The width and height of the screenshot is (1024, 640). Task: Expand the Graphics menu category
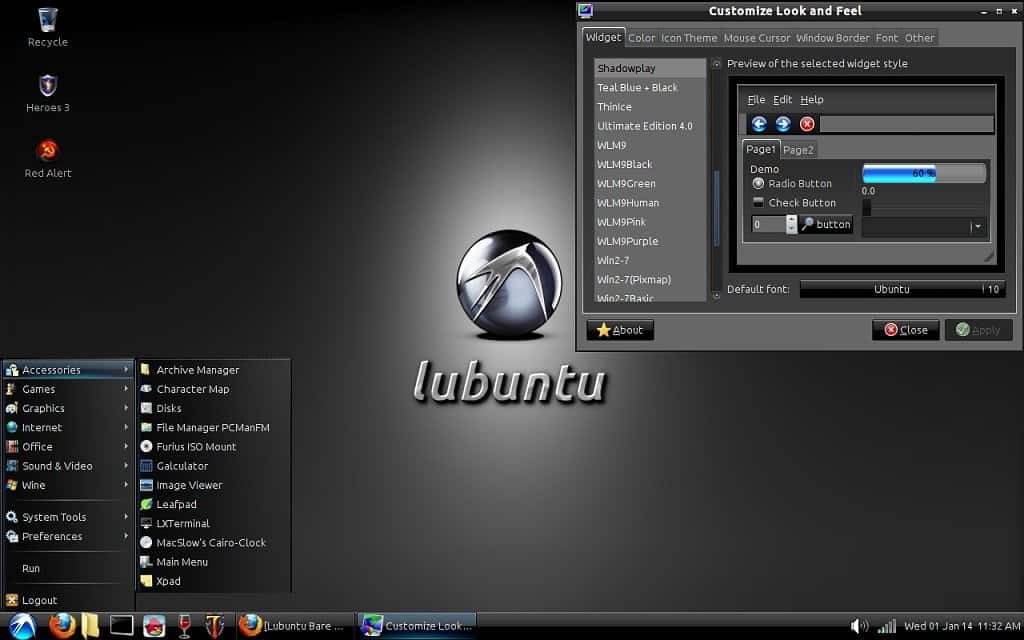coord(67,408)
